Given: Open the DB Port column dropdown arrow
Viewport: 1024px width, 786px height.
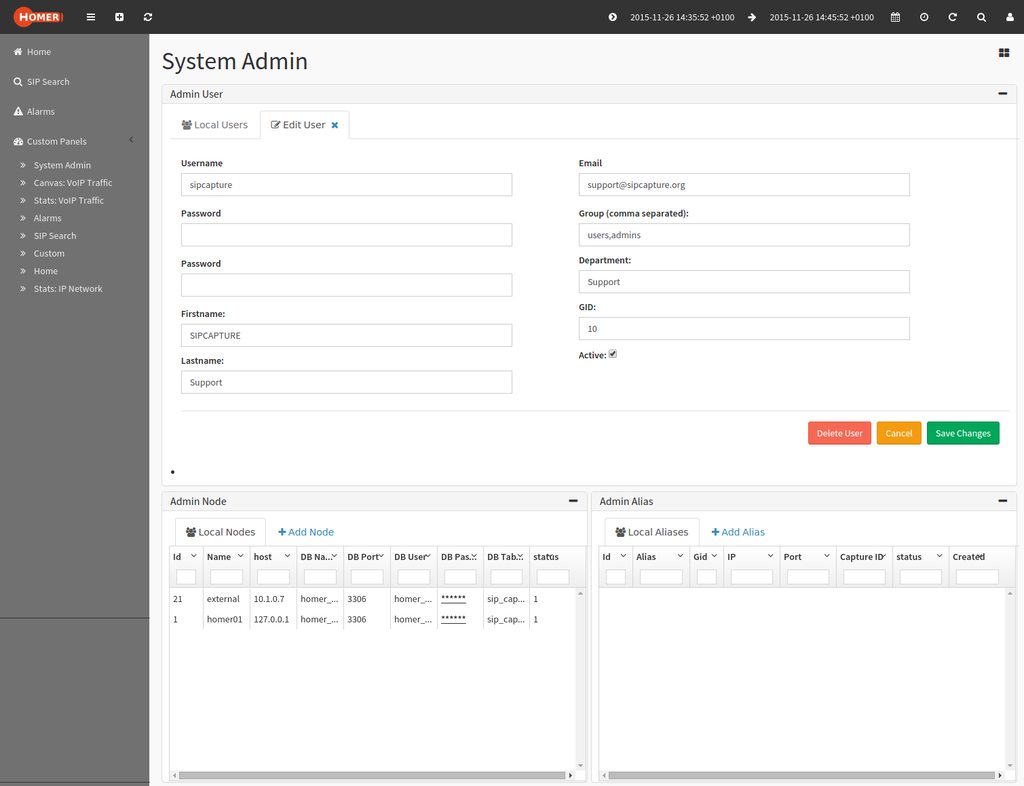Looking at the screenshot, I should (x=381, y=556).
